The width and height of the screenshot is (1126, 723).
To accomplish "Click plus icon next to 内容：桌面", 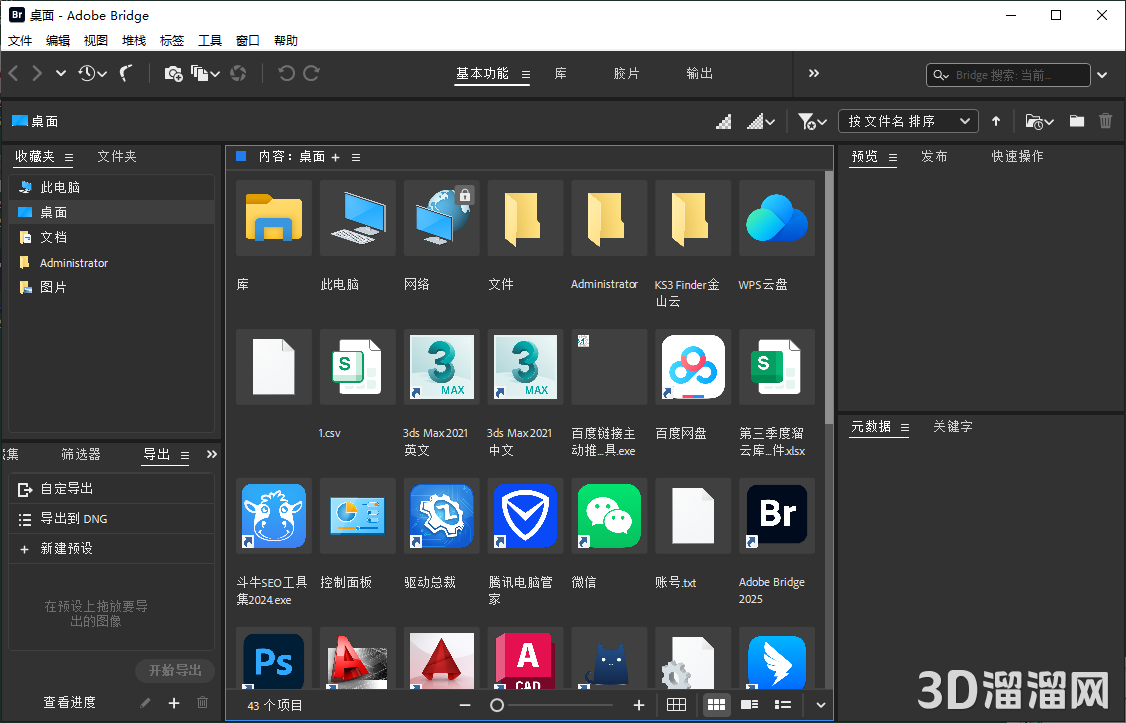I will [335, 157].
